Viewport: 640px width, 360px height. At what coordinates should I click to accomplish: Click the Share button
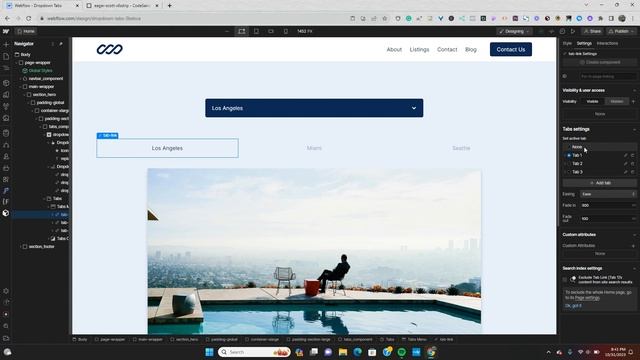592,31
